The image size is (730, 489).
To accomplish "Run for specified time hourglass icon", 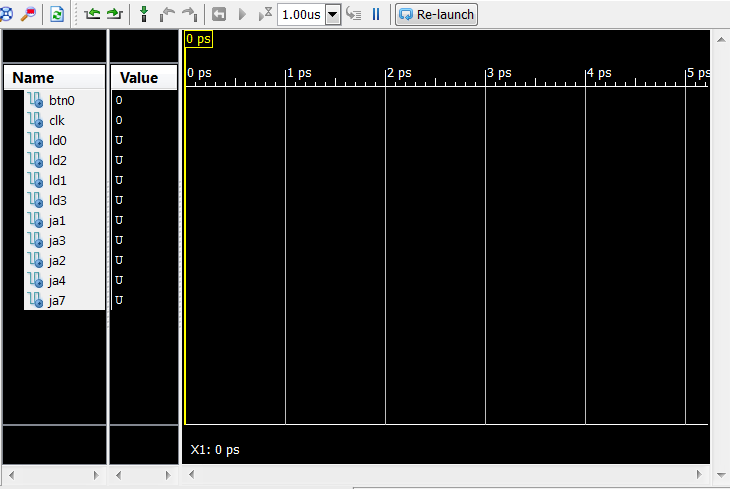I will (x=265, y=14).
